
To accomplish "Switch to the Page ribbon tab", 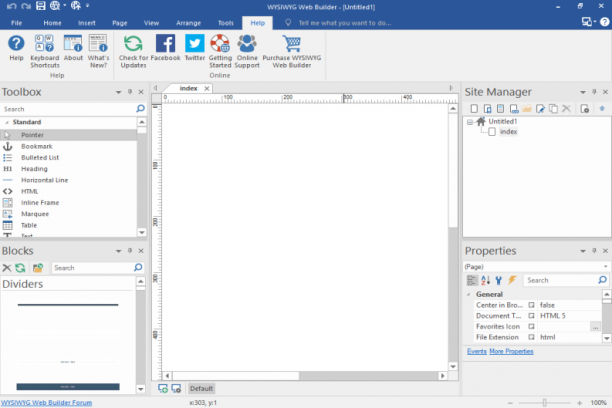I will pos(119,23).
